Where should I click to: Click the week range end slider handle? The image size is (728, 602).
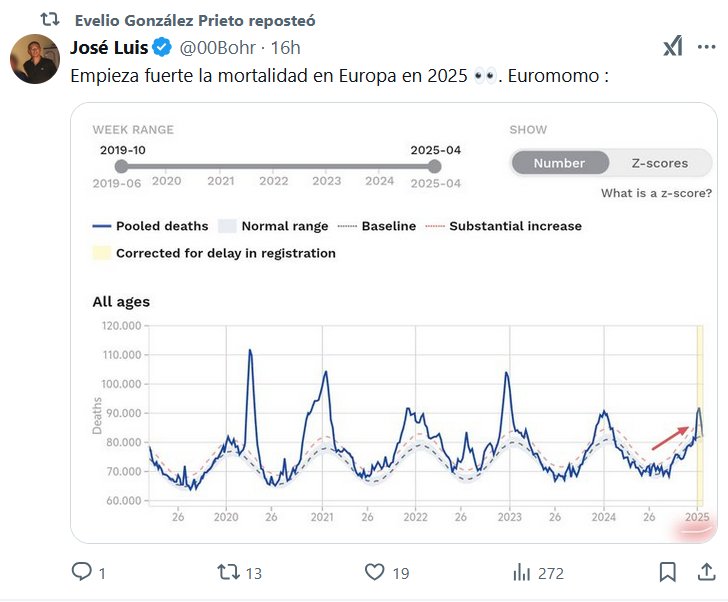tap(436, 167)
